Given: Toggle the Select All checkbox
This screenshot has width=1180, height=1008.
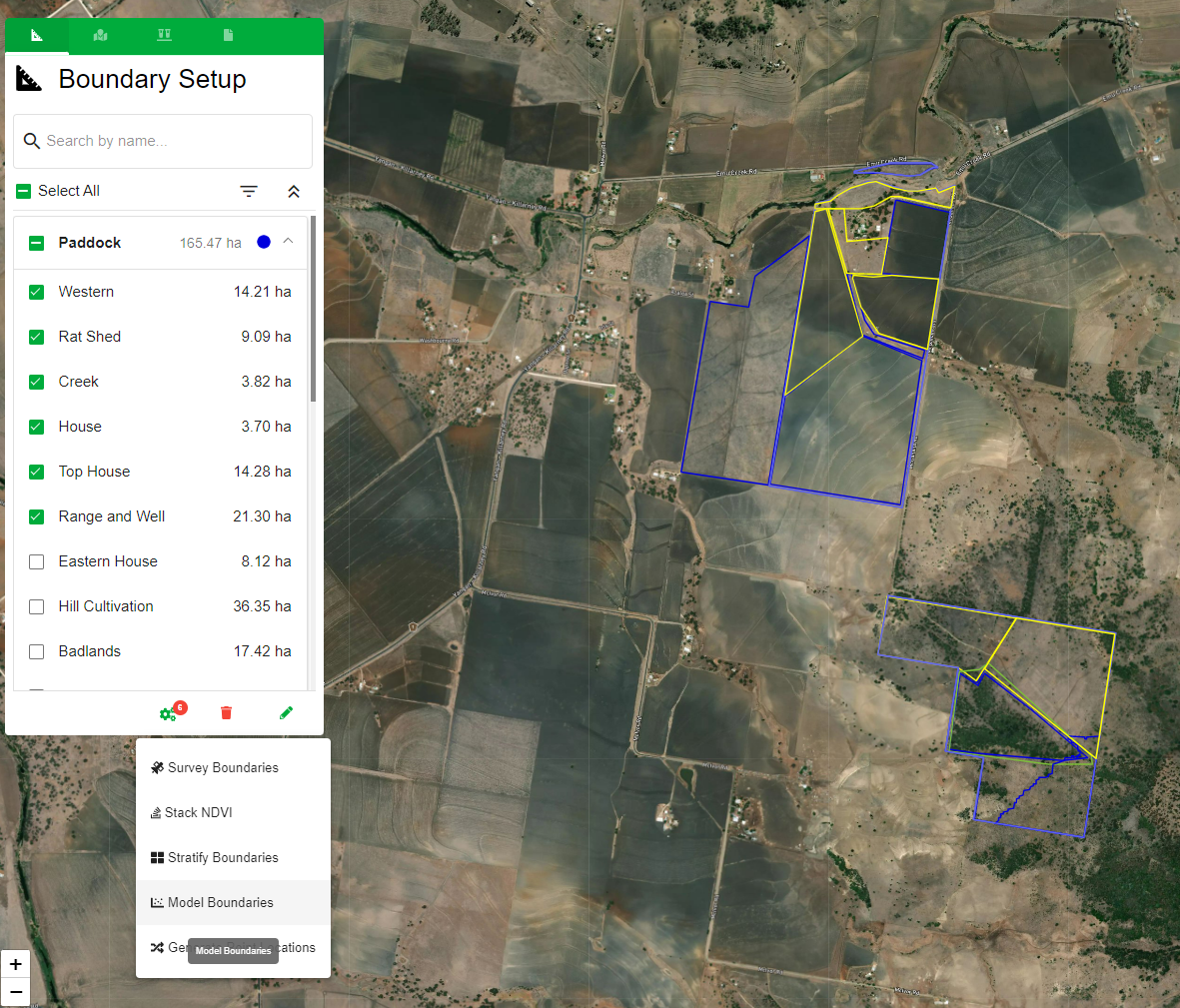Looking at the screenshot, I should click(x=24, y=191).
